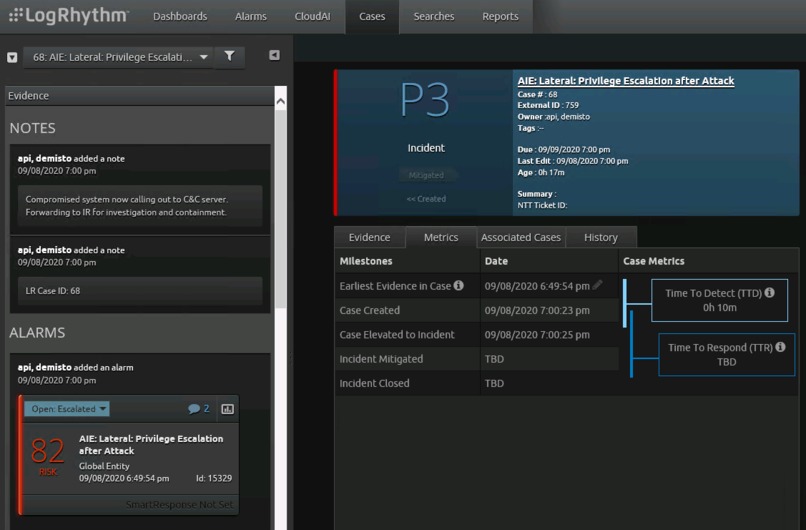This screenshot has width=806, height=530.
Task: Click the evidence panel vertical scrollbar
Action: 281,209
